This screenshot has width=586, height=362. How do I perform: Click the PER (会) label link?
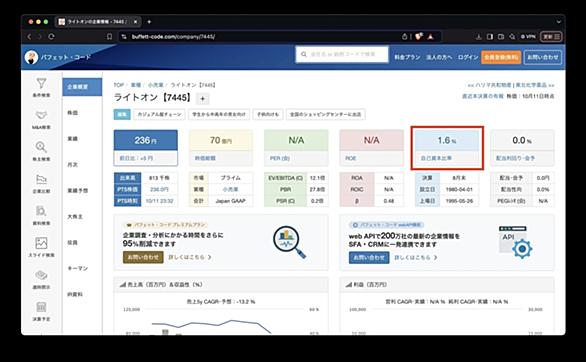[280, 158]
